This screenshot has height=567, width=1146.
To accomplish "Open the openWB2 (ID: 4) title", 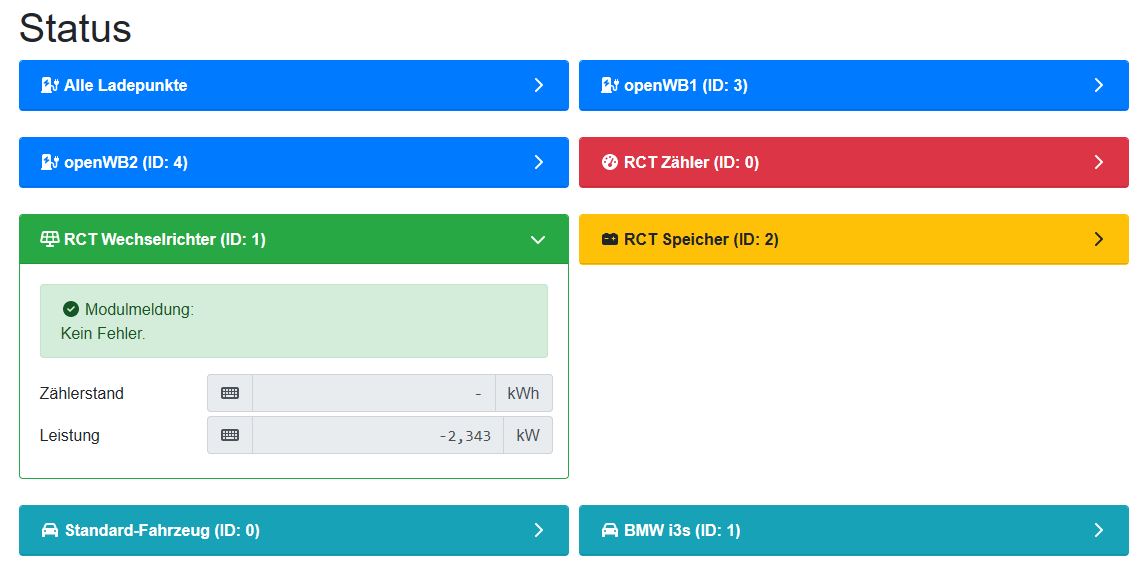I will pyautogui.click(x=125, y=163).
